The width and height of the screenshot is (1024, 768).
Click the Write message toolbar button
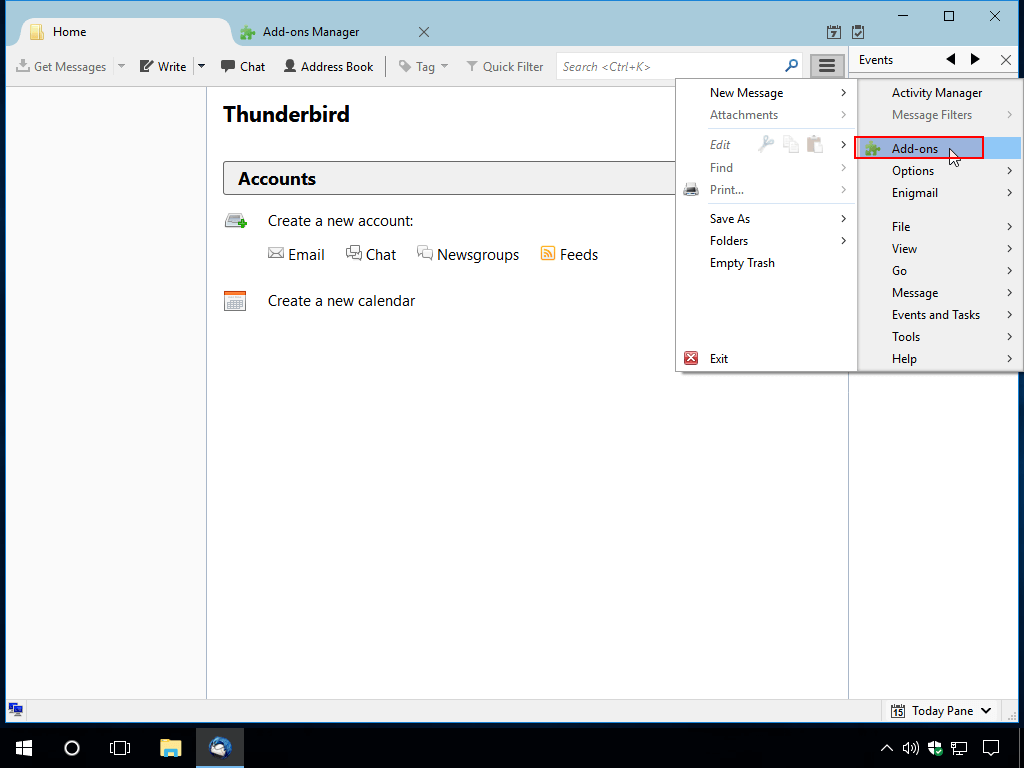pos(162,66)
